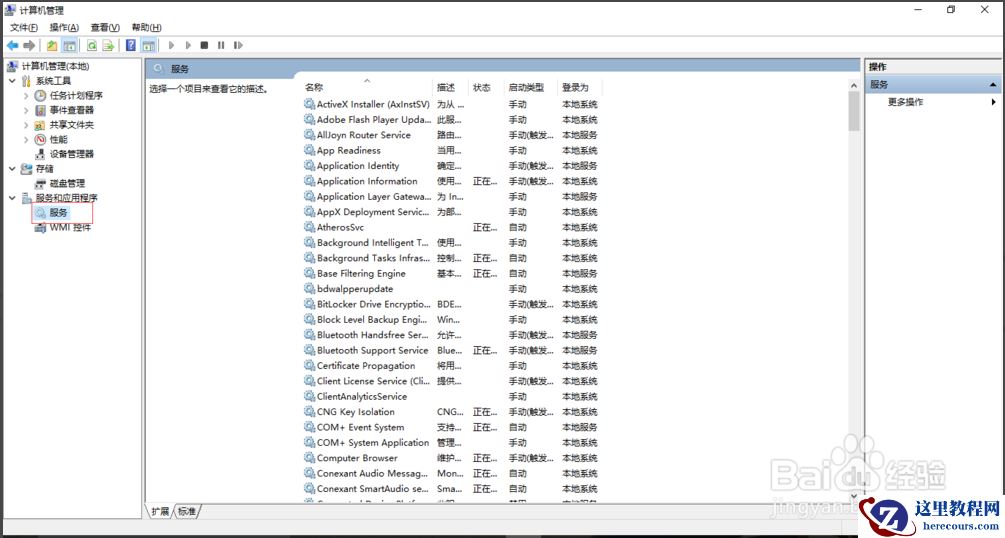Click the Stop service square icon
The height and width of the screenshot is (538, 1005).
(204, 45)
